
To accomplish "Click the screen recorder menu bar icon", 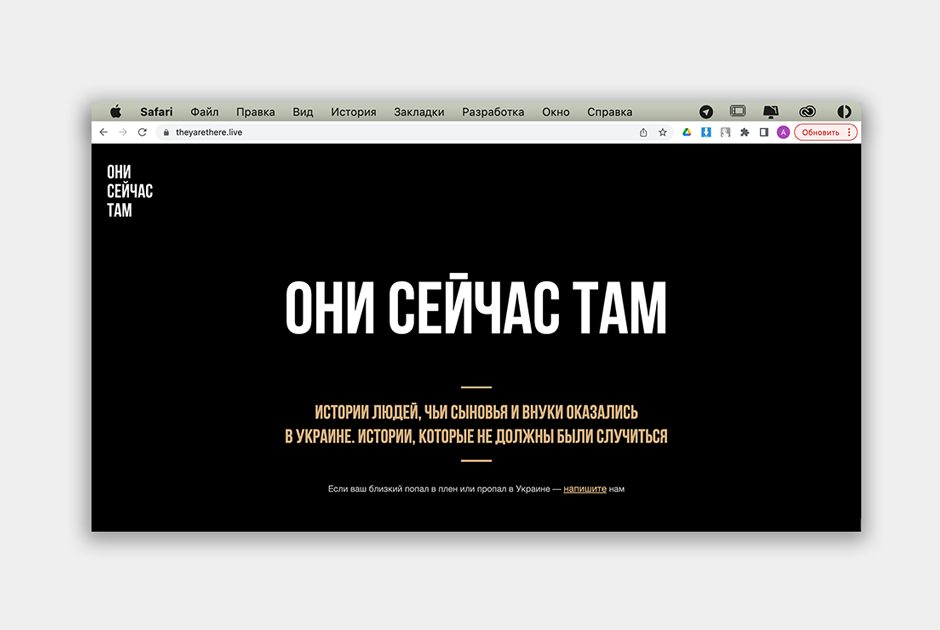I will (738, 111).
